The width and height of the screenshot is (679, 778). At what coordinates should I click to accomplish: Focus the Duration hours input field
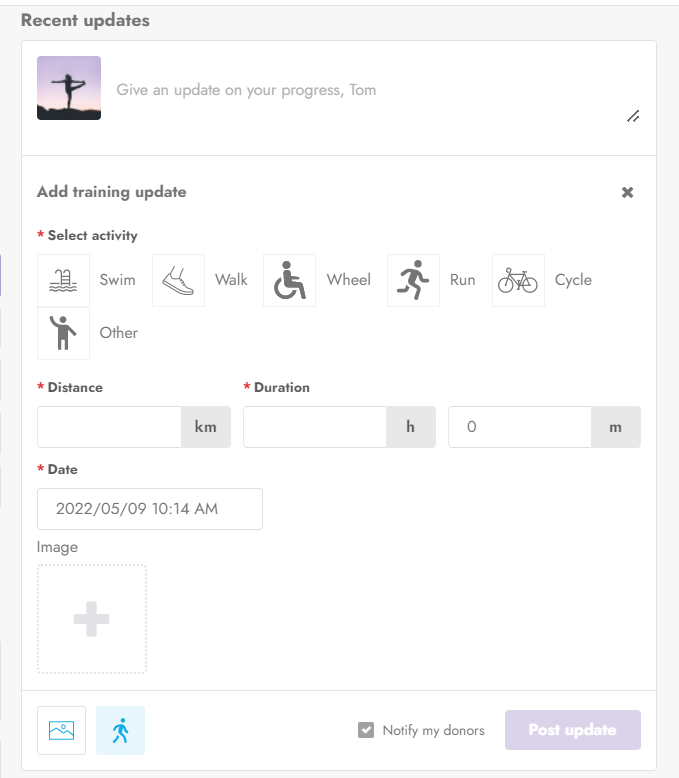point(315,427)
